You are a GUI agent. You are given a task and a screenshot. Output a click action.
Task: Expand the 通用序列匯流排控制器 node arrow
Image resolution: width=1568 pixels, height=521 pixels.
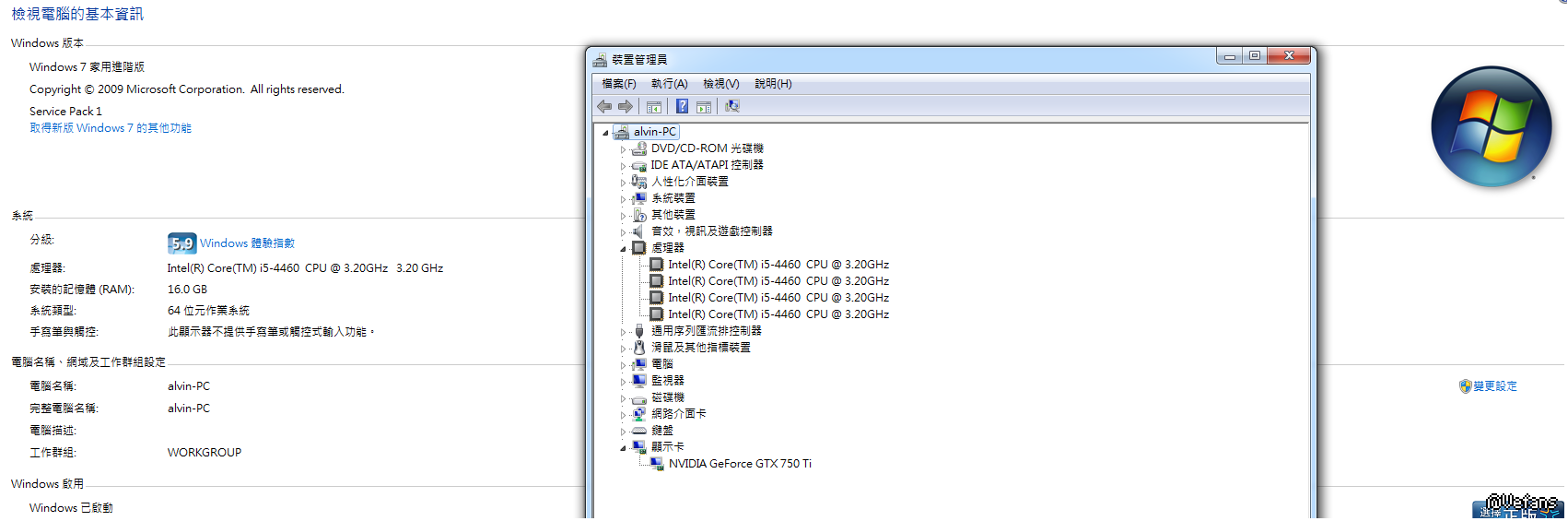[623, 332]
